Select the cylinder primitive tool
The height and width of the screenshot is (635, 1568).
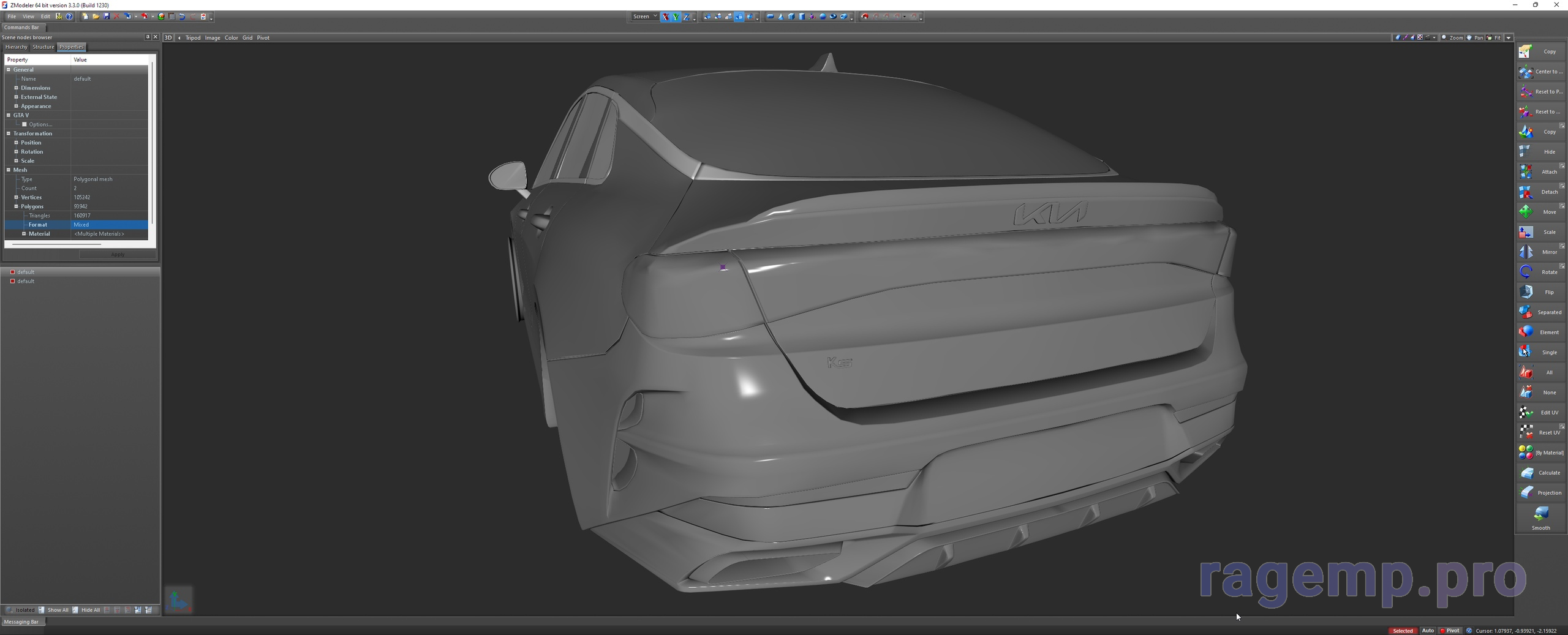tap(802, 17)
